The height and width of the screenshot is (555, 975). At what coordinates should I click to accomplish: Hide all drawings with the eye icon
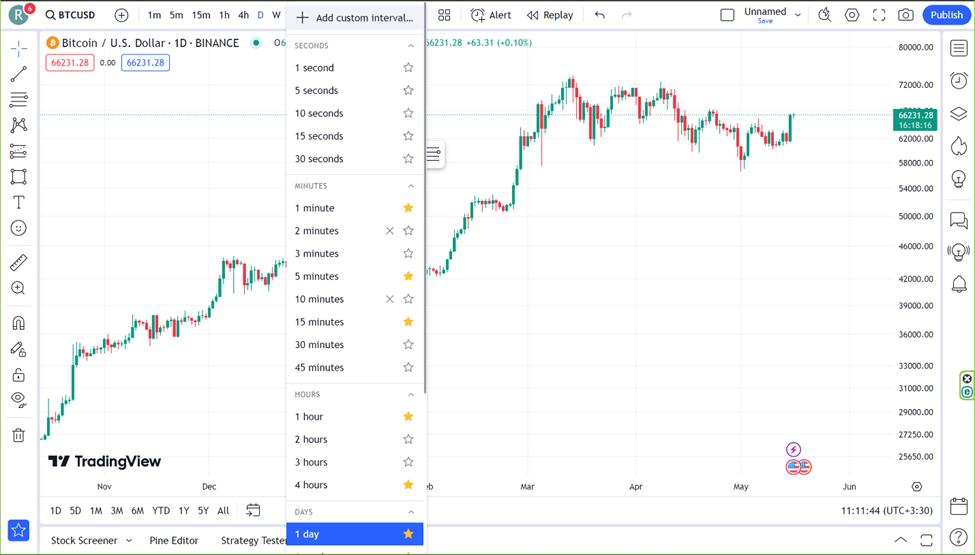coord(19,399)
